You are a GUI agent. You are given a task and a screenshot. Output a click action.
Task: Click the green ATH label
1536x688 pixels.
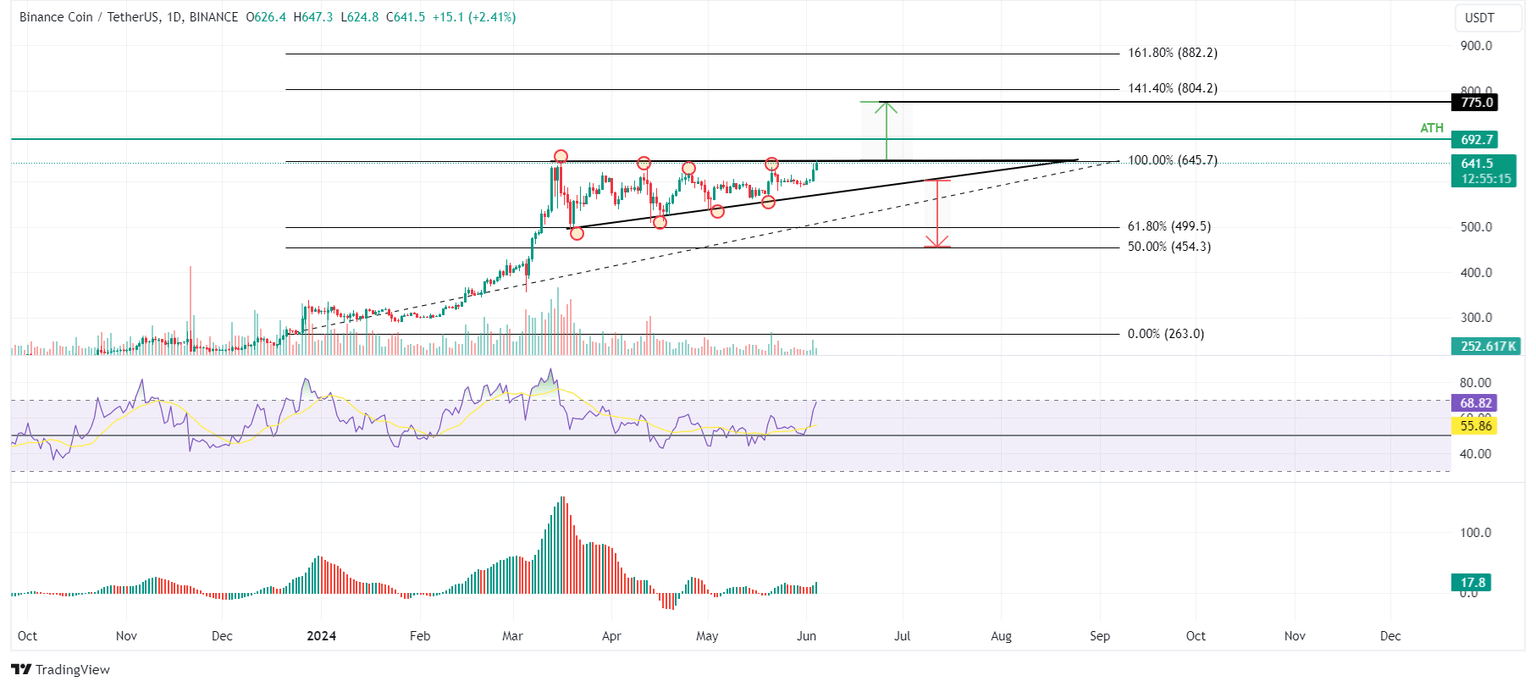1431,127
